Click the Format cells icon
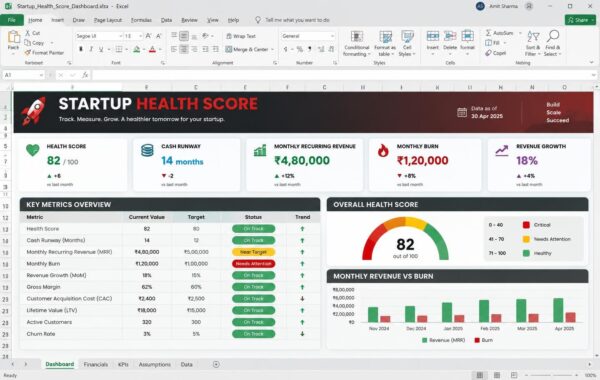 467,36
